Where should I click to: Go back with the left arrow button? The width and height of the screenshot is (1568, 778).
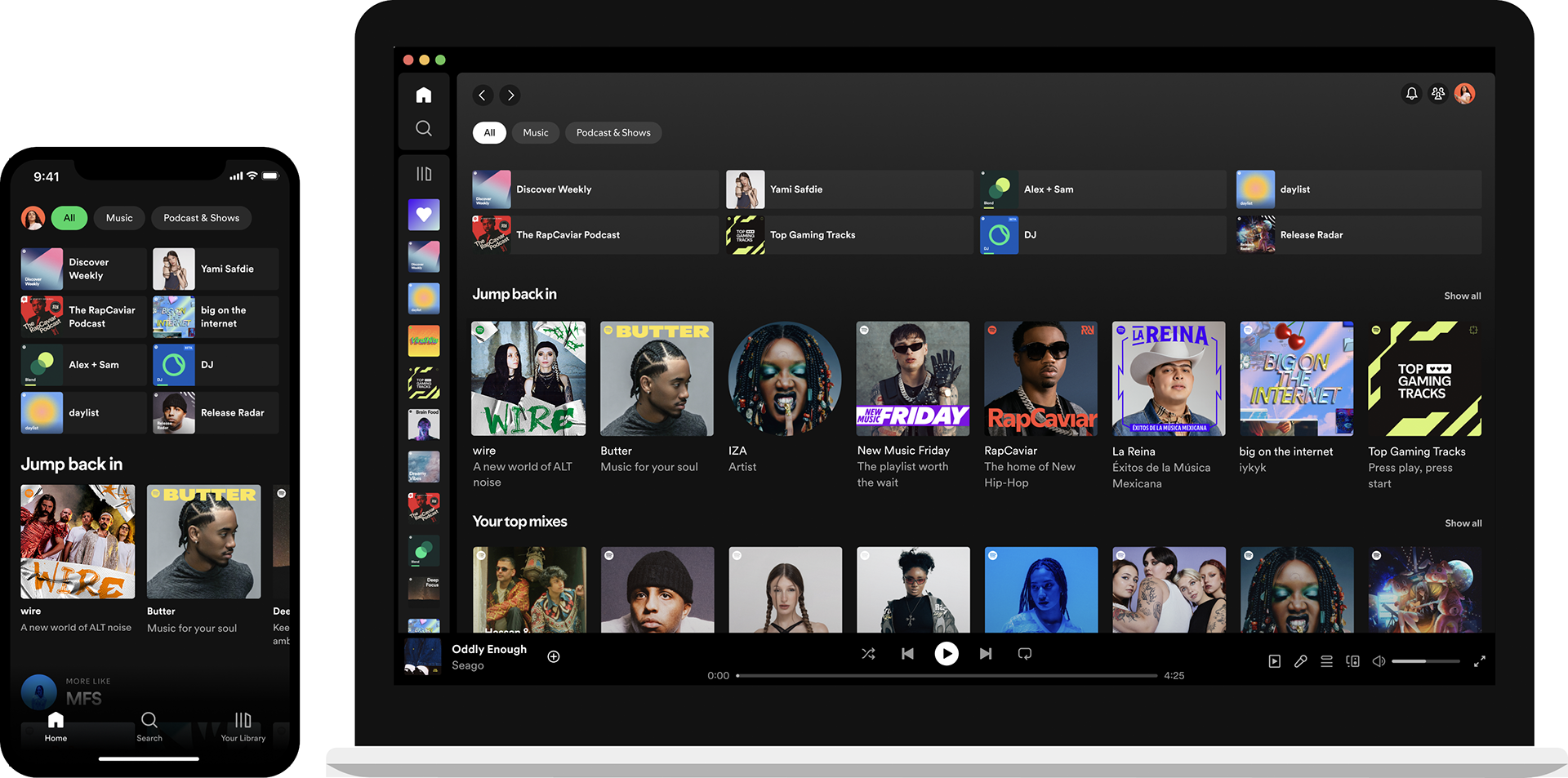point(483,96)
